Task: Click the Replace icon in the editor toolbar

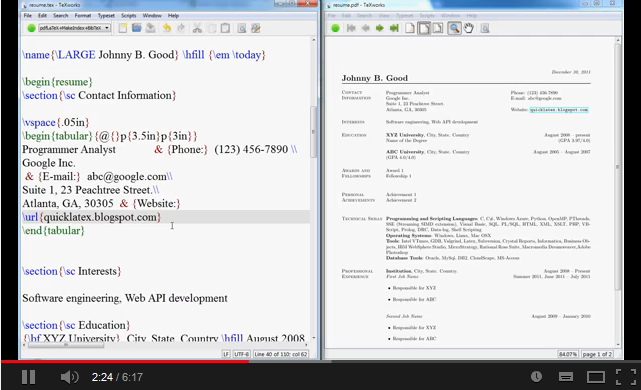Action: (x=256, y=28)
